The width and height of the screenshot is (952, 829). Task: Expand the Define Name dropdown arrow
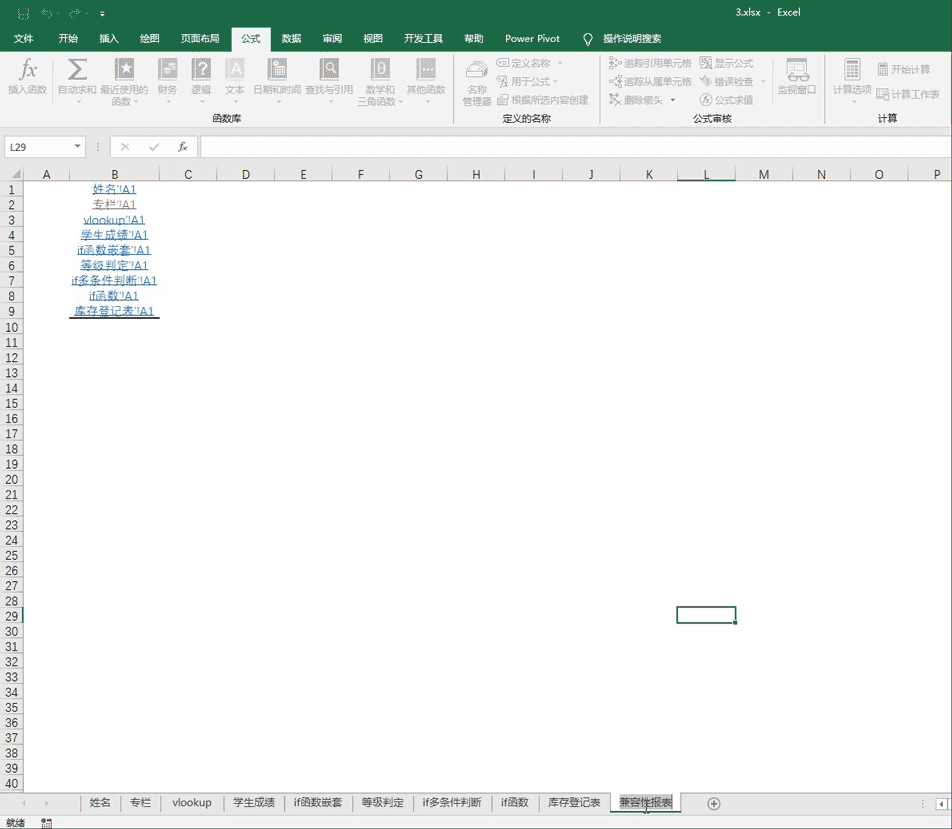560,63
